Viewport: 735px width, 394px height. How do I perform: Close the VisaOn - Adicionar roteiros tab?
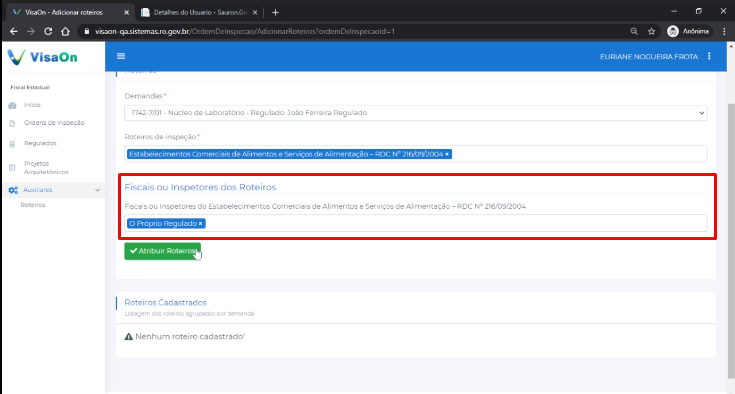pos(127,13)
